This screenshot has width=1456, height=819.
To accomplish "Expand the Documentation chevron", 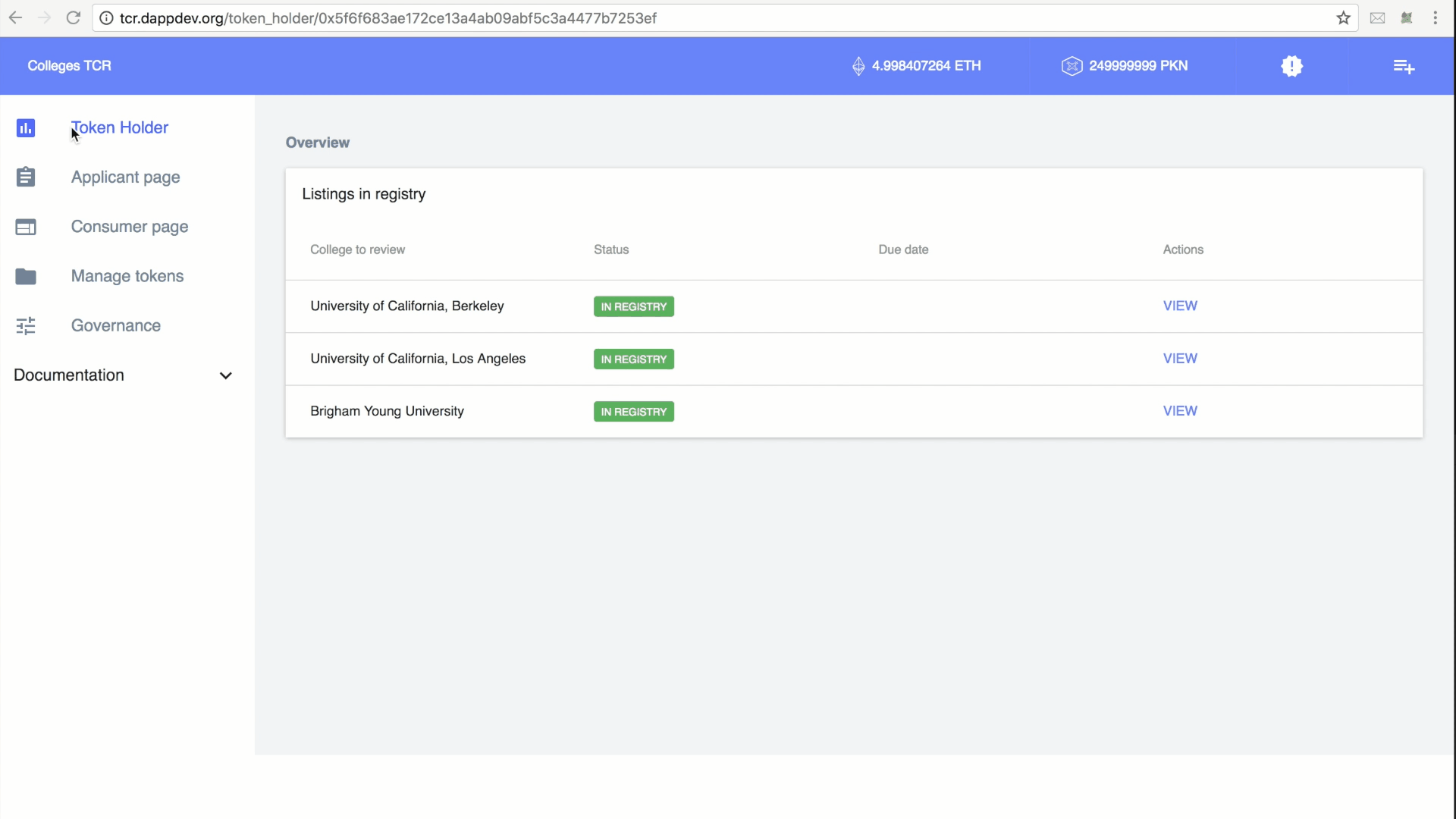I will tap(225, 375).
